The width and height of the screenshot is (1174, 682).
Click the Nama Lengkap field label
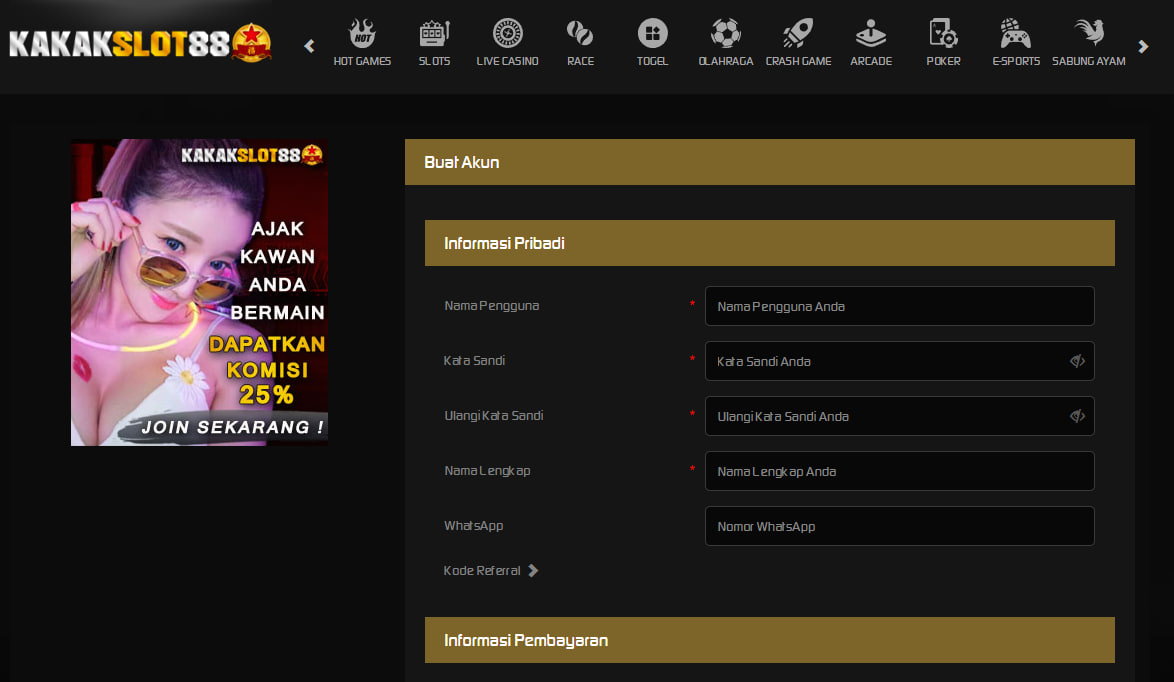(x=487, y=471)
